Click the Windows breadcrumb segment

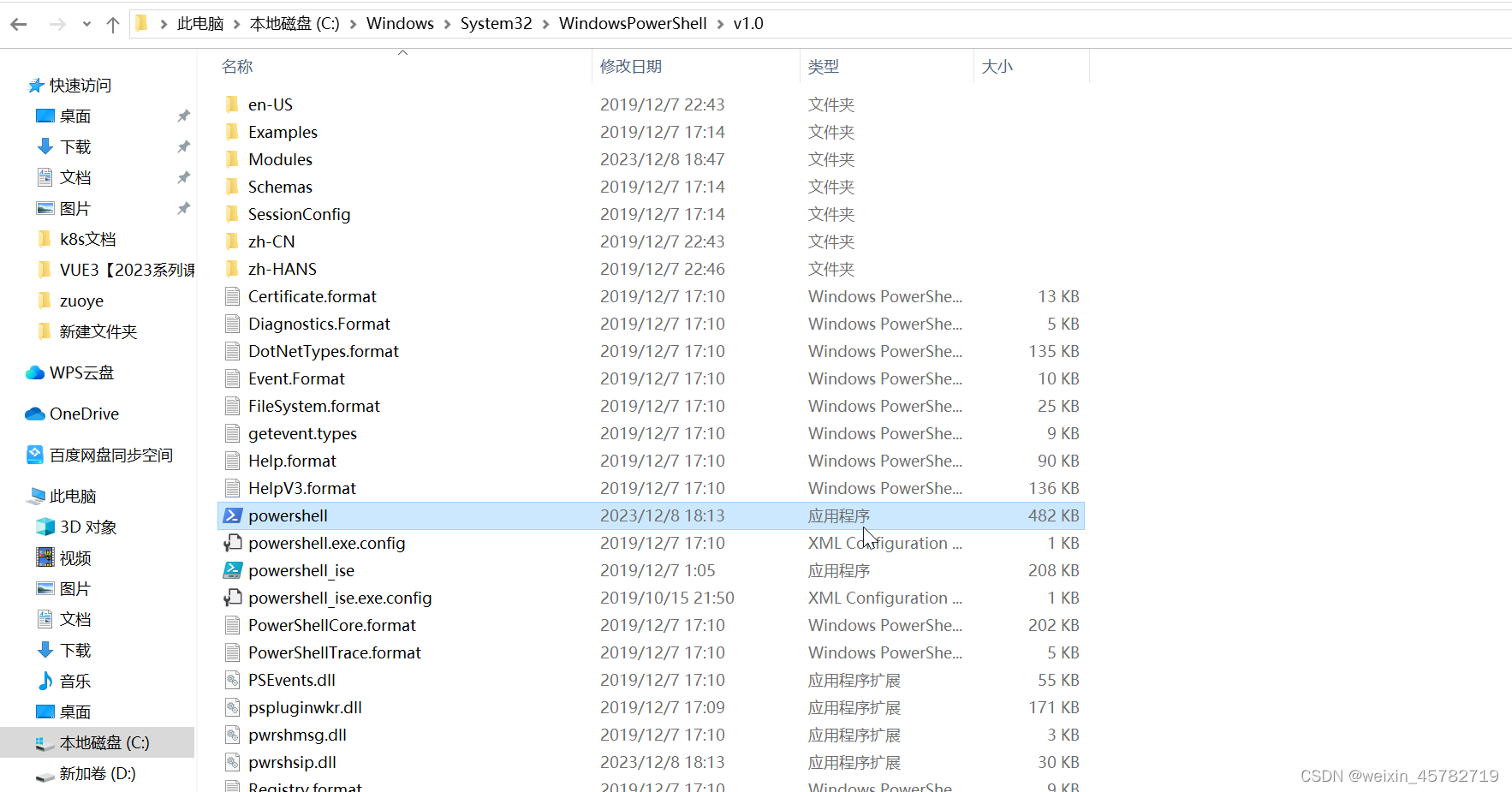pyautogui.click(x=400, y=24)
